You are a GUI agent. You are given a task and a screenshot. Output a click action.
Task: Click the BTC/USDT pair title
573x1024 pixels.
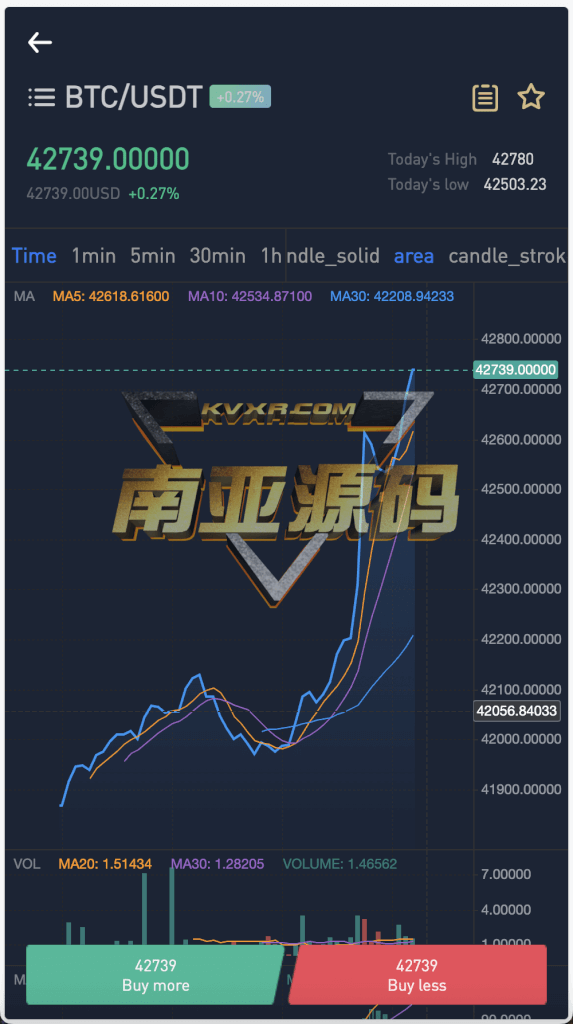coord(134,97)
